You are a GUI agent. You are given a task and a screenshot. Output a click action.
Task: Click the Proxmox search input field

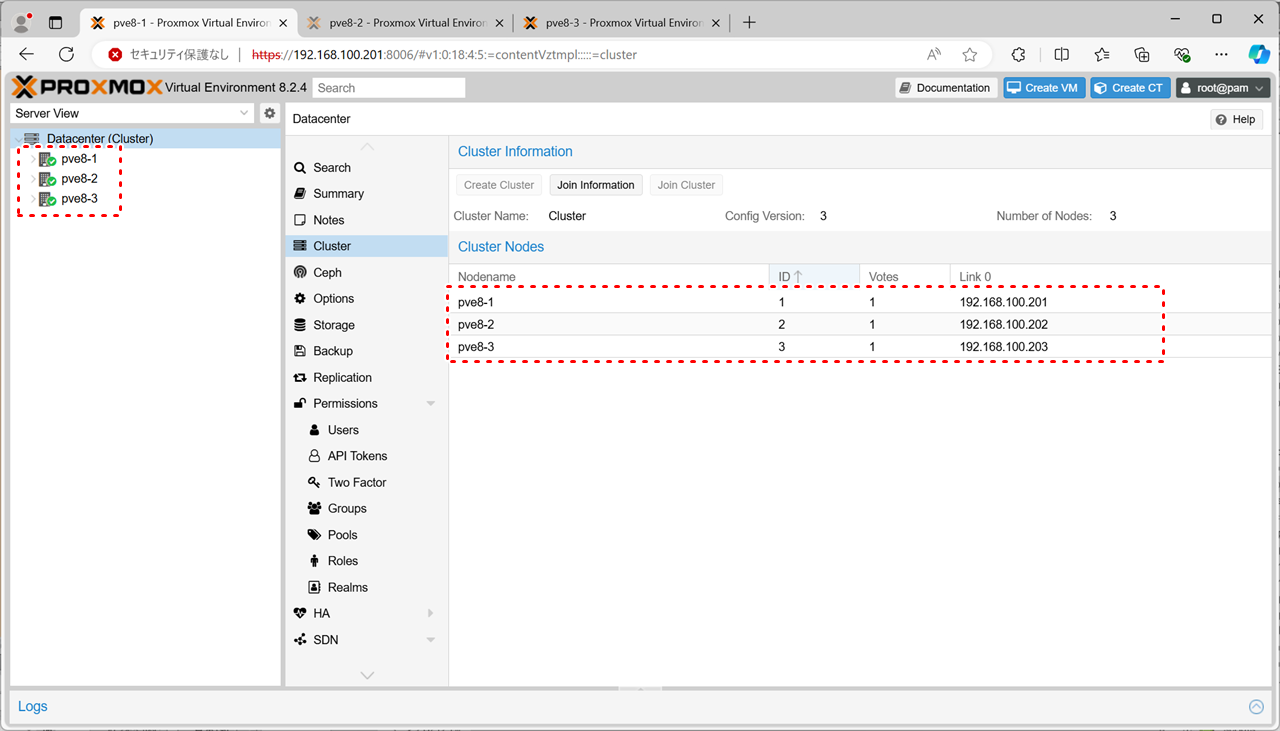point(389,88)
